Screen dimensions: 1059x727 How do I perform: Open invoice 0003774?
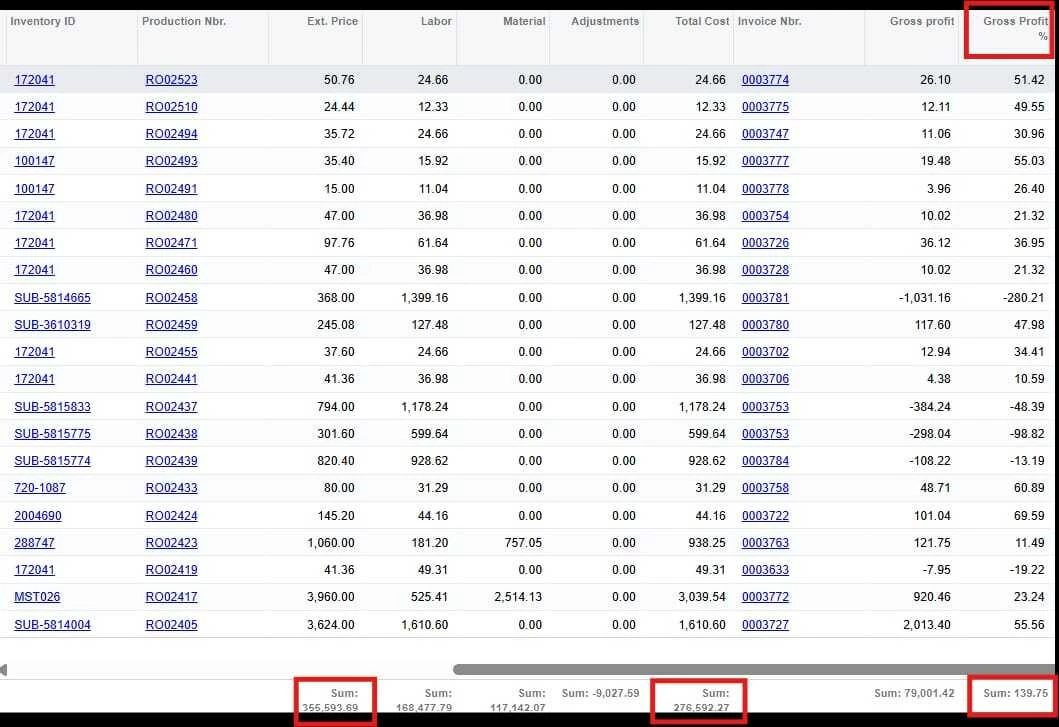[x=765, y=80]
